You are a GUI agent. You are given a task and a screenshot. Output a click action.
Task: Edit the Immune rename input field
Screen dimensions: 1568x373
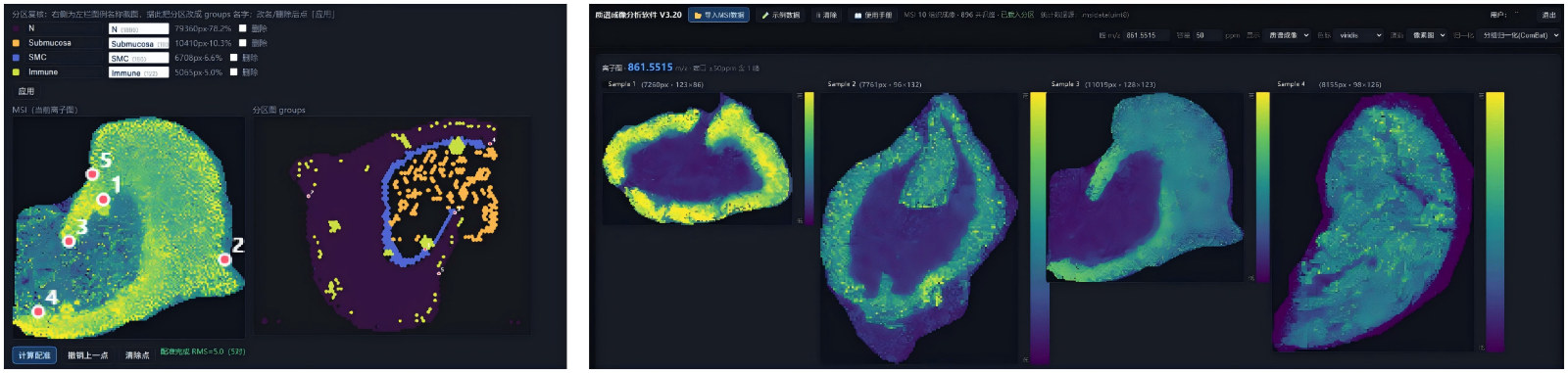pos(138,72)
